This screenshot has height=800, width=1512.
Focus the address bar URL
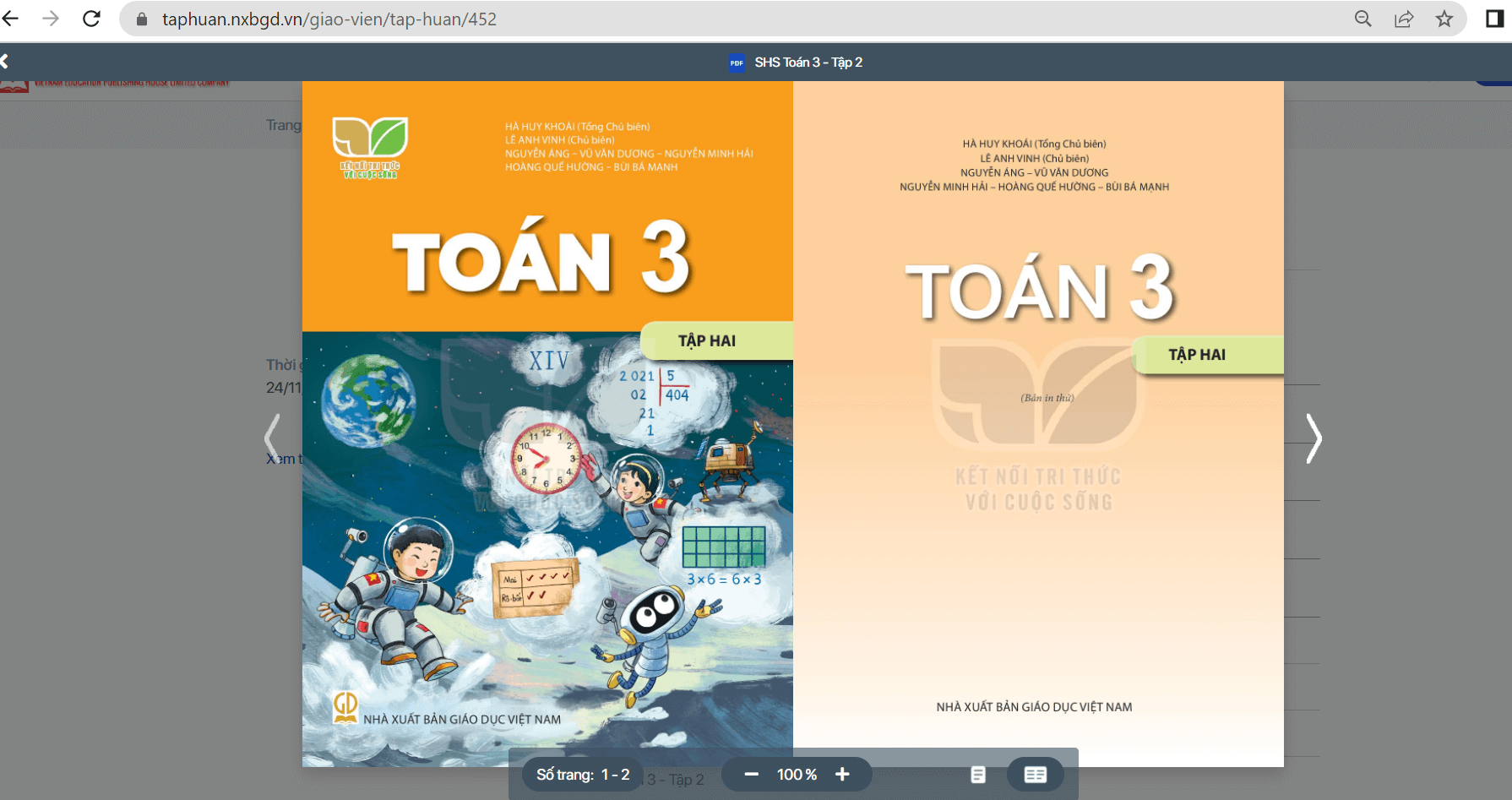coord(329,19)
